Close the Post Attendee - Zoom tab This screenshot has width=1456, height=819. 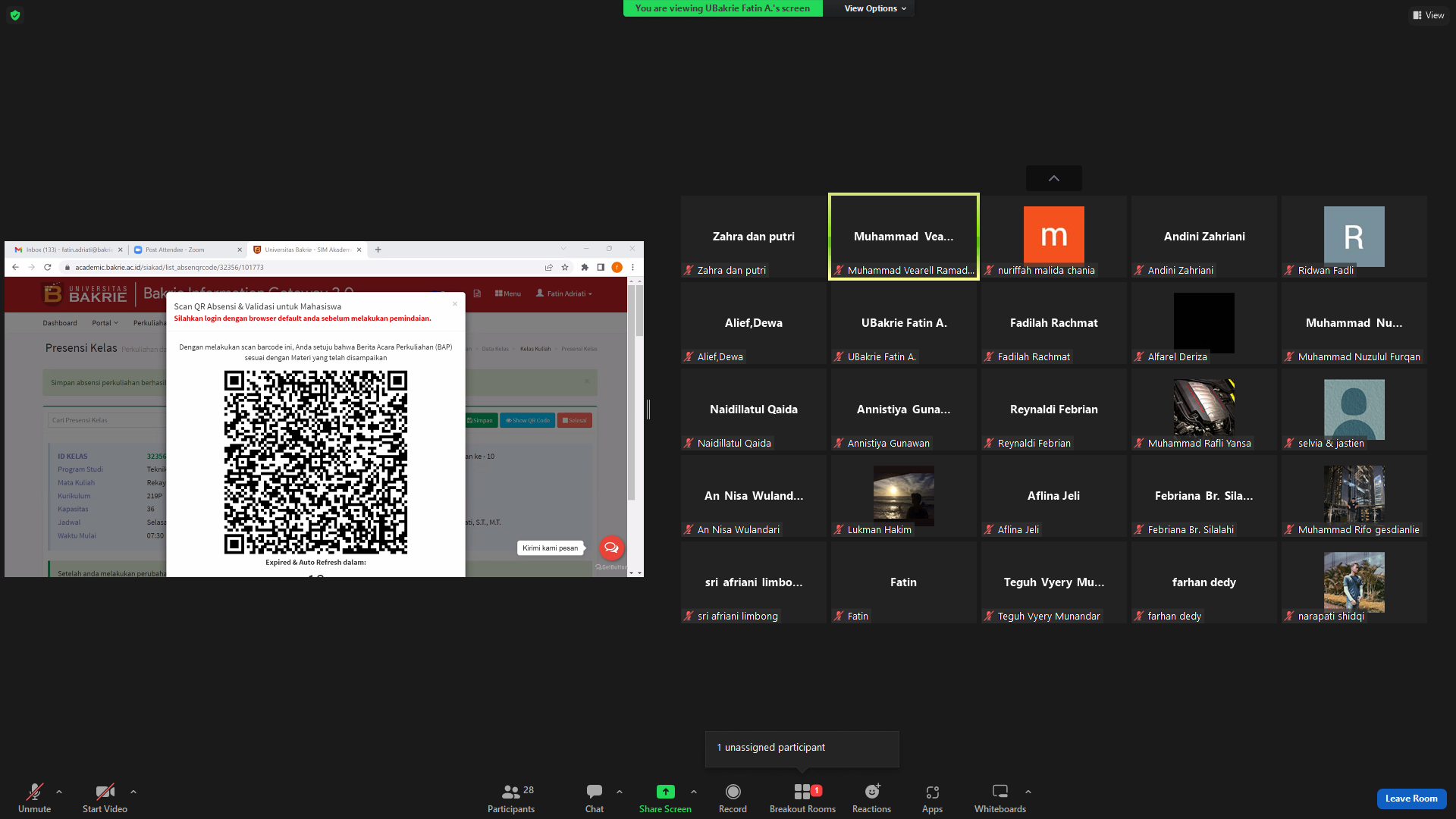tap(240, 249)
